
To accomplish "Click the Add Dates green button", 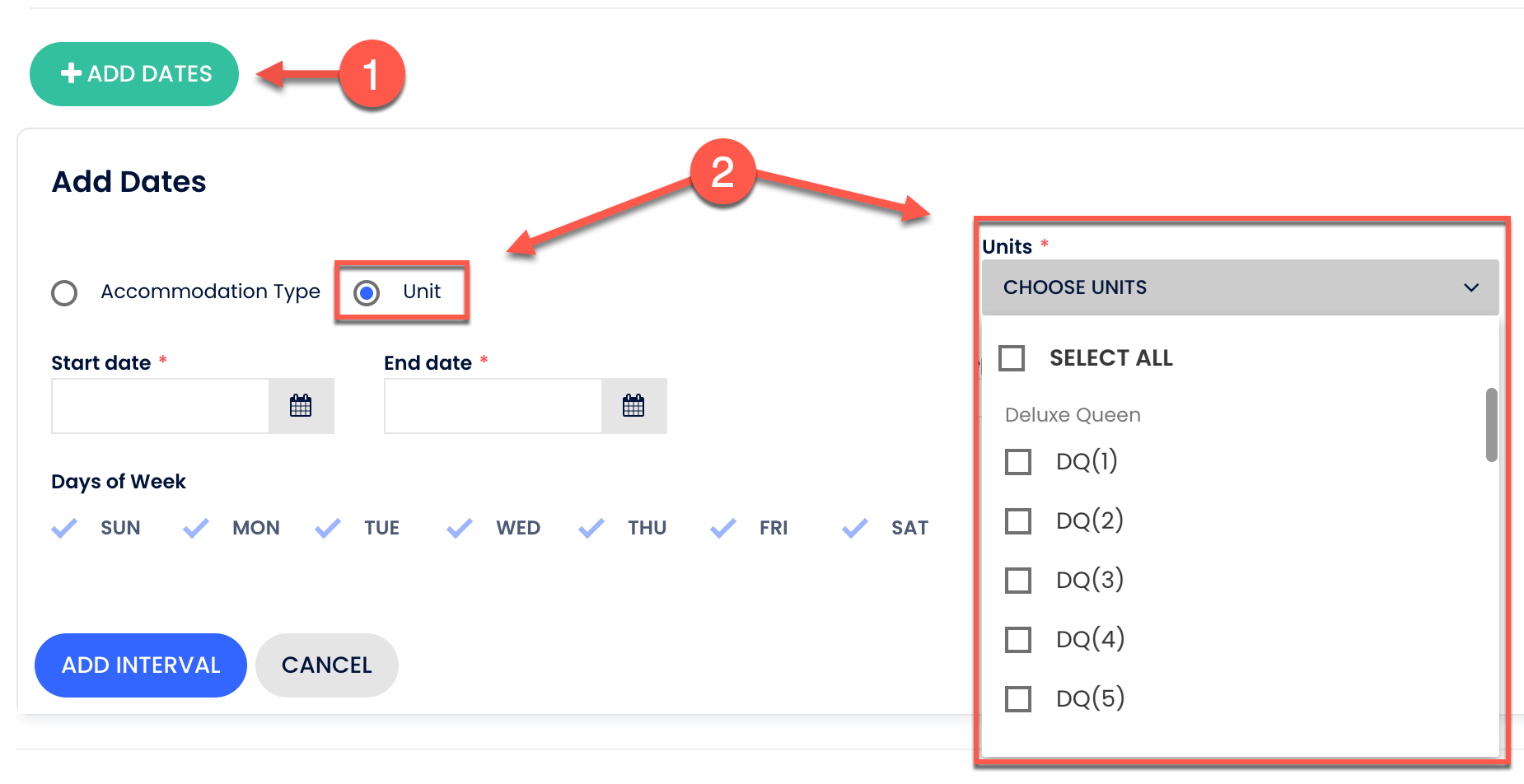I will coord(134,74).
